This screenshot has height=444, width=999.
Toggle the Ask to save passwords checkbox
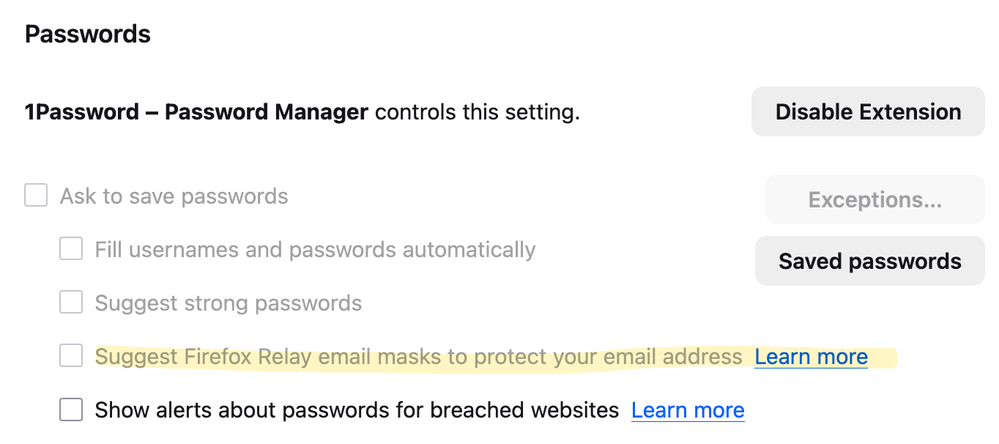(36, 196)
